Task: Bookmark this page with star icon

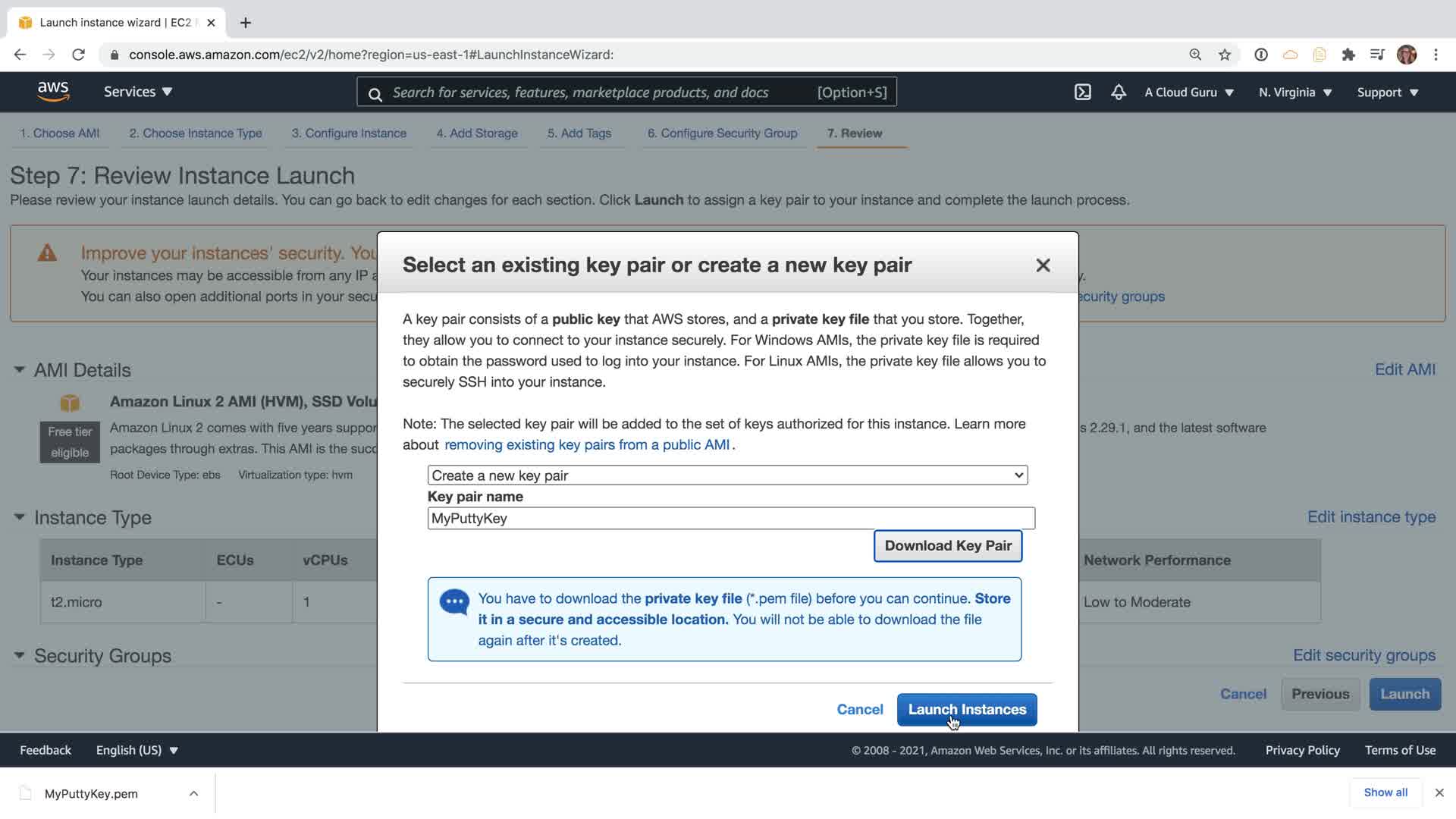Action: coord(1225,55)
